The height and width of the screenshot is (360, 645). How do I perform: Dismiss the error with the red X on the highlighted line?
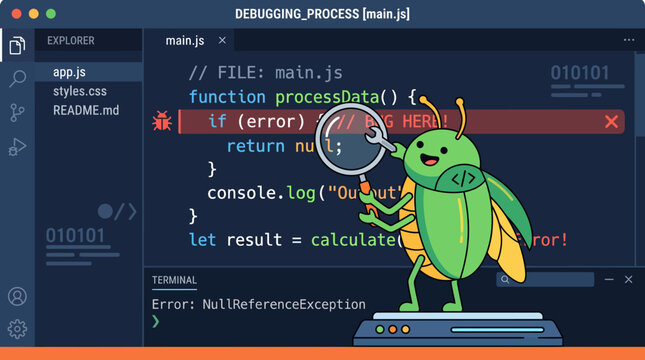point(611,121)
